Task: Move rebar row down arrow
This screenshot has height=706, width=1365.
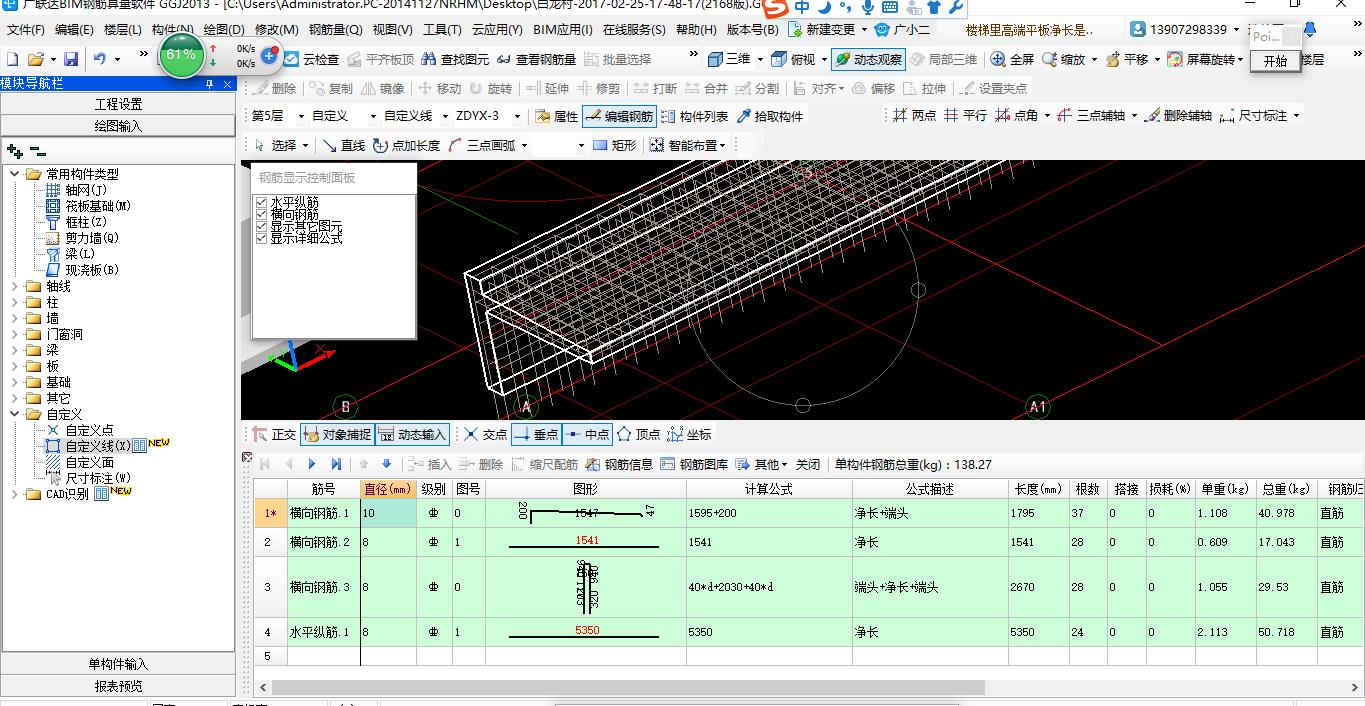Action: click(x=387, y=465)
